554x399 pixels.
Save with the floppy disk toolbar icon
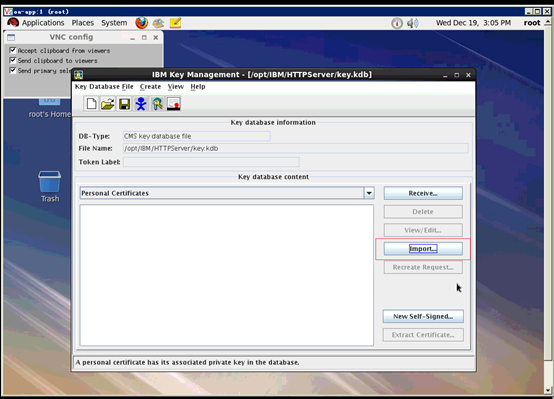point(124,104)
